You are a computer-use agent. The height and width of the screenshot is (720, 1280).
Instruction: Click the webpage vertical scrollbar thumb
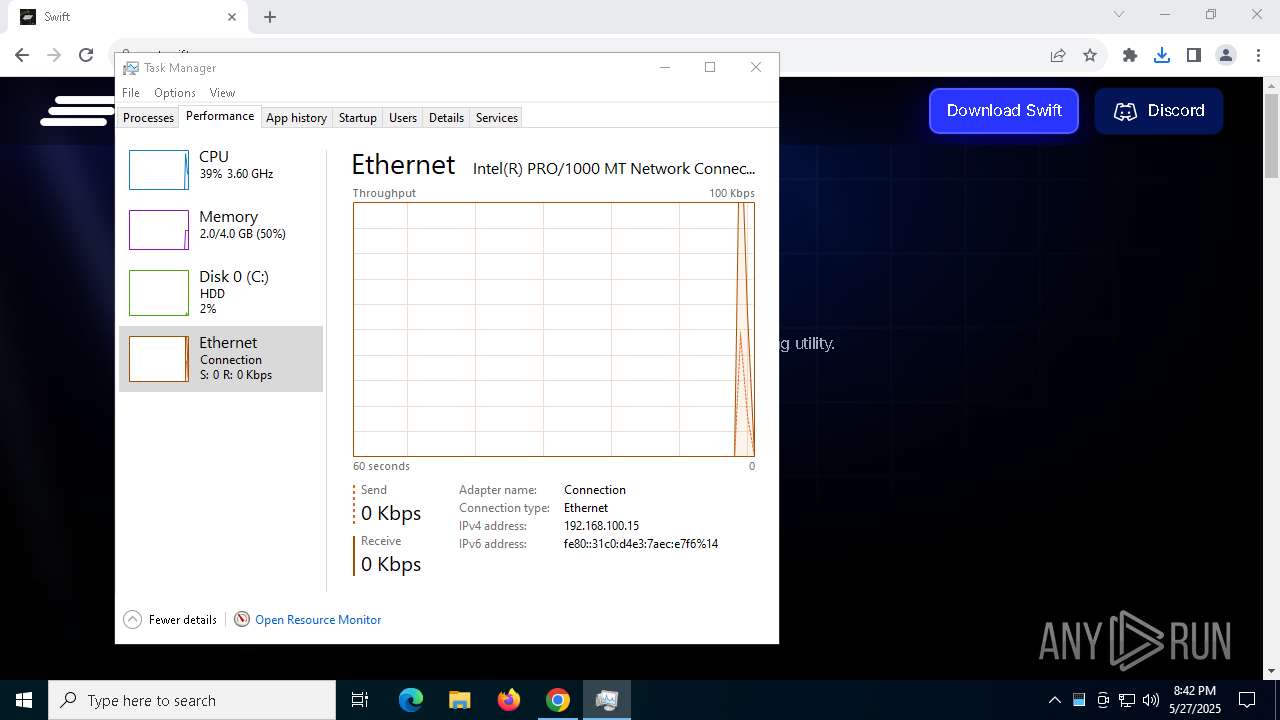[1272, 137]
